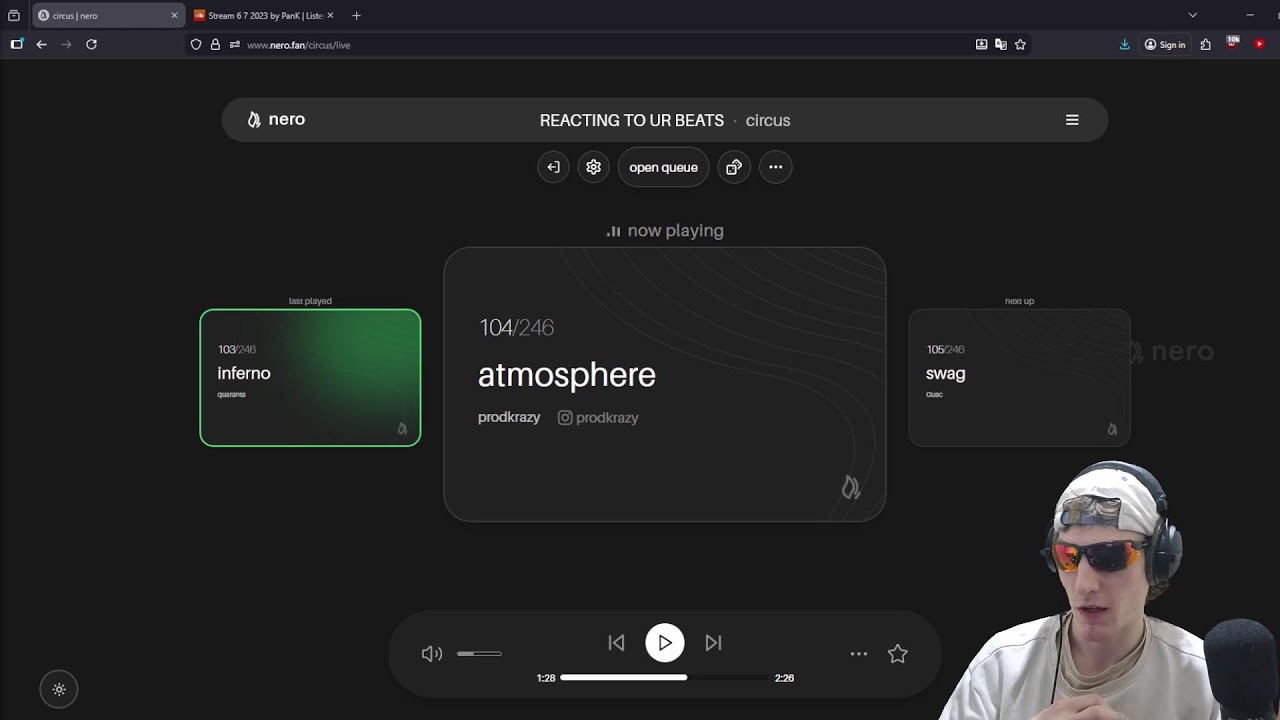Skip to next track
Screen dimensions: 1280x720
[713, 643]
